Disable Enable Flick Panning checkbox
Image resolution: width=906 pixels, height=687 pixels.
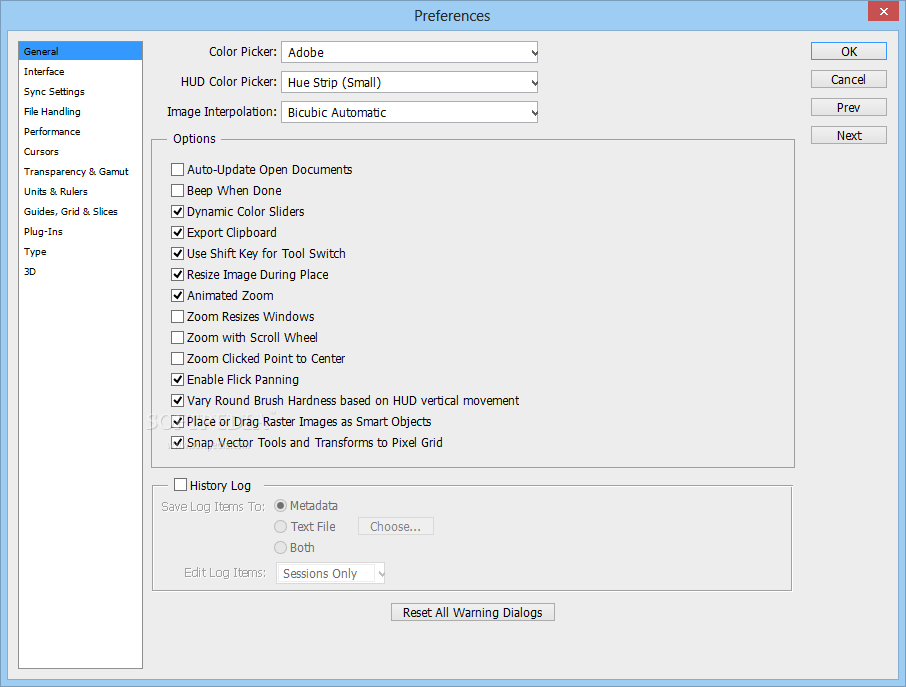click(177, 380)
